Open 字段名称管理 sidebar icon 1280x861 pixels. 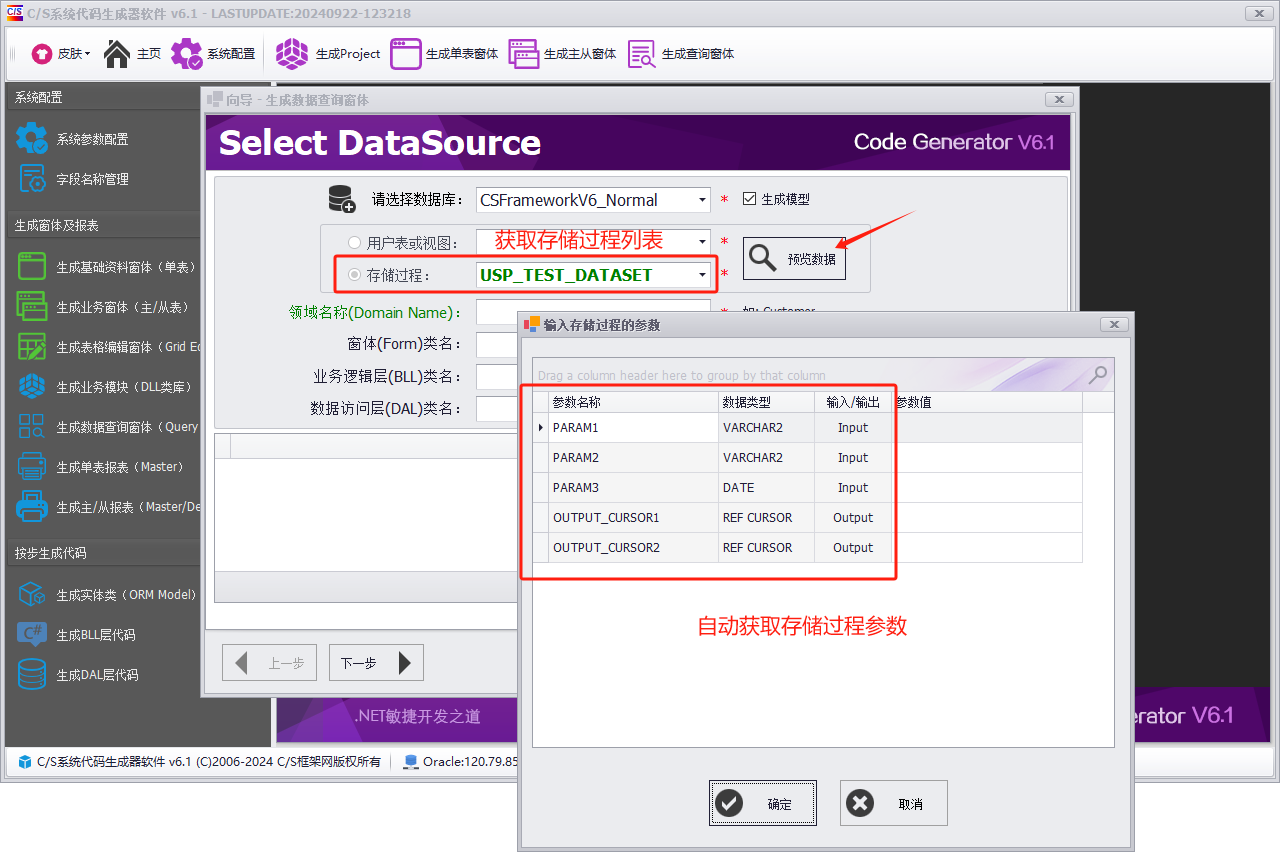(32, 179)
